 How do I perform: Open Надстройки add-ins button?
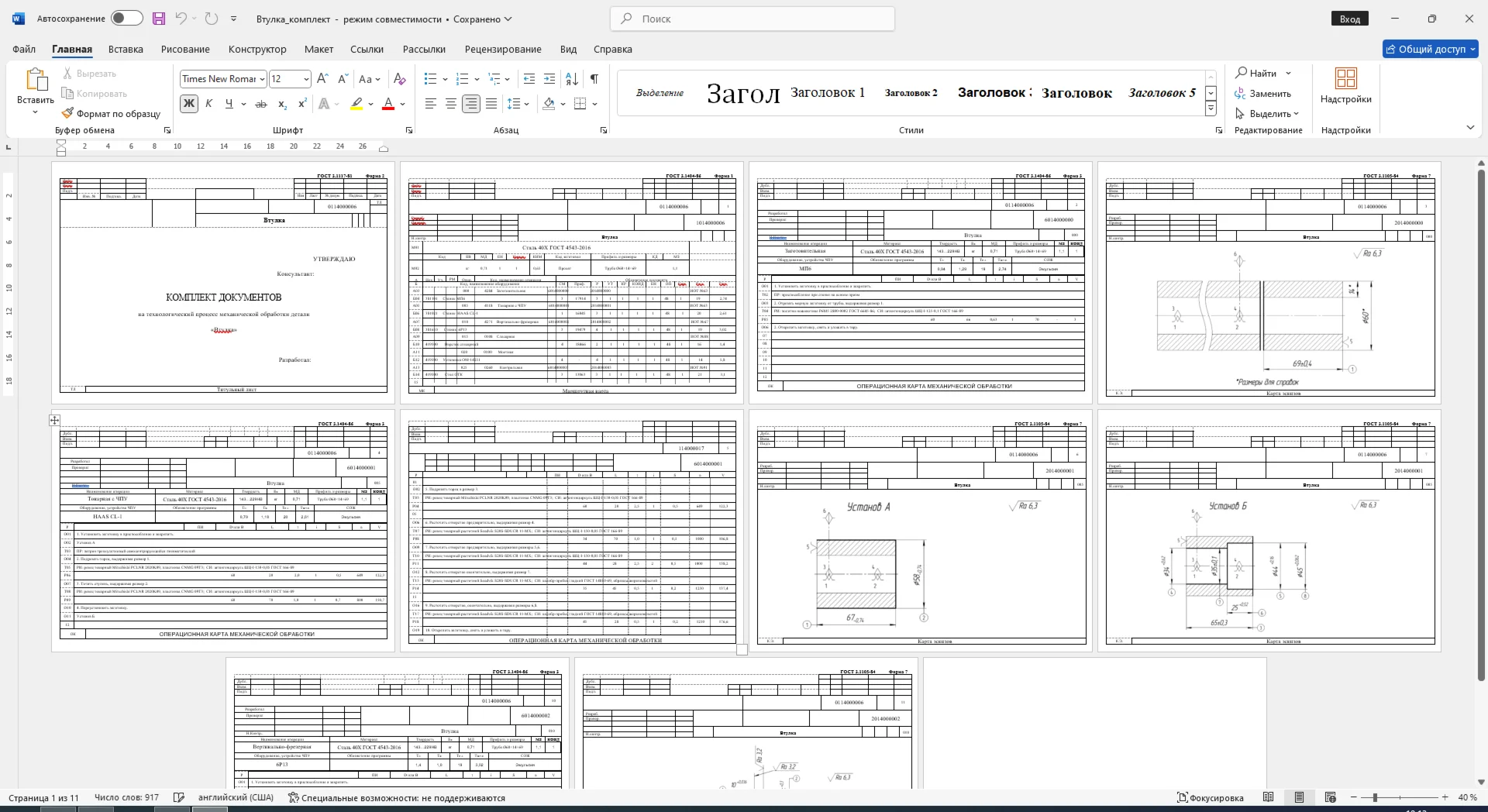(1345, 86)
